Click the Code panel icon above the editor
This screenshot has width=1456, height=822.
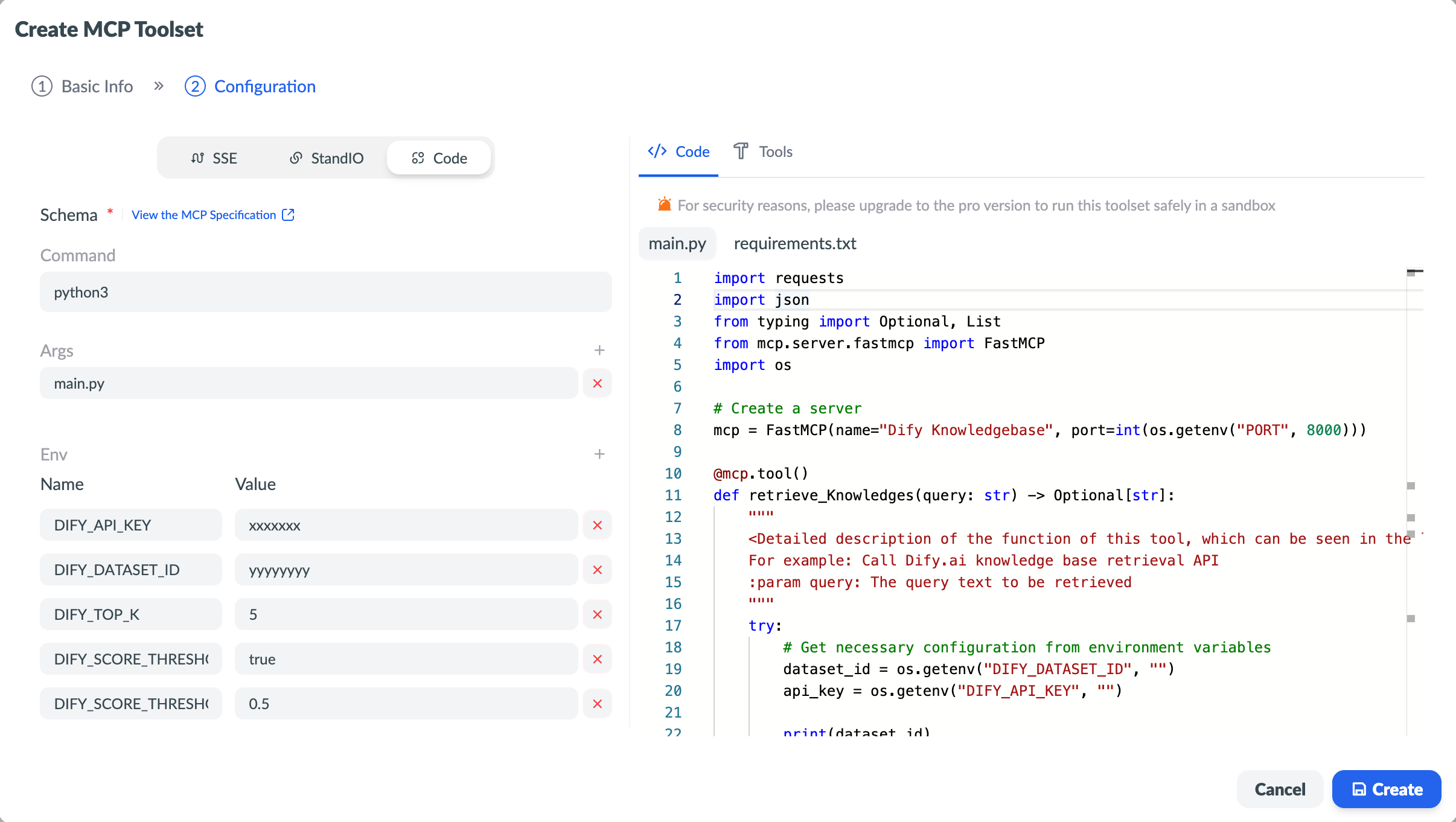click(x=657, y=151)
